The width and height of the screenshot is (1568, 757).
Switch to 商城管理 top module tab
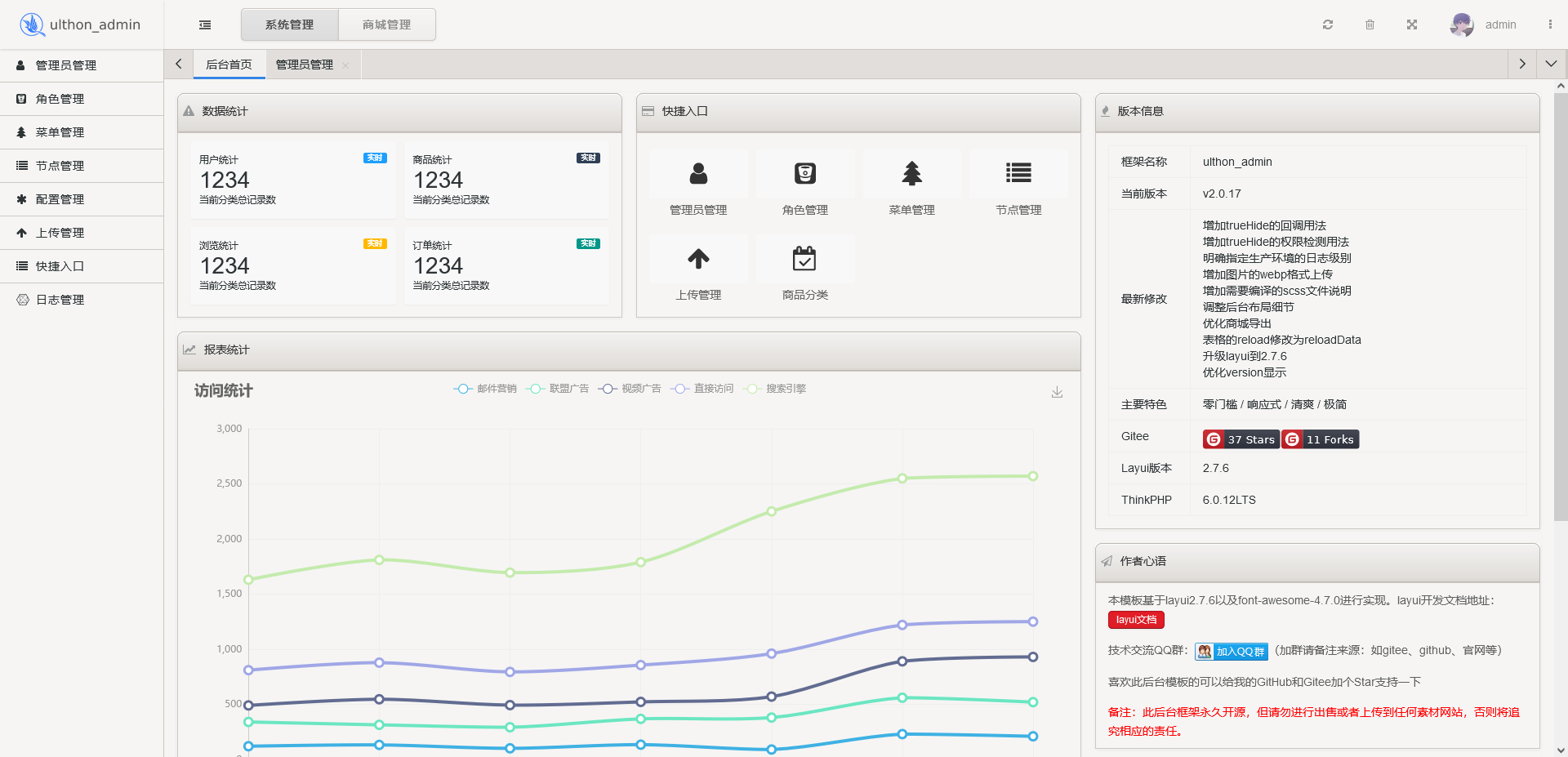pos(386,24)
